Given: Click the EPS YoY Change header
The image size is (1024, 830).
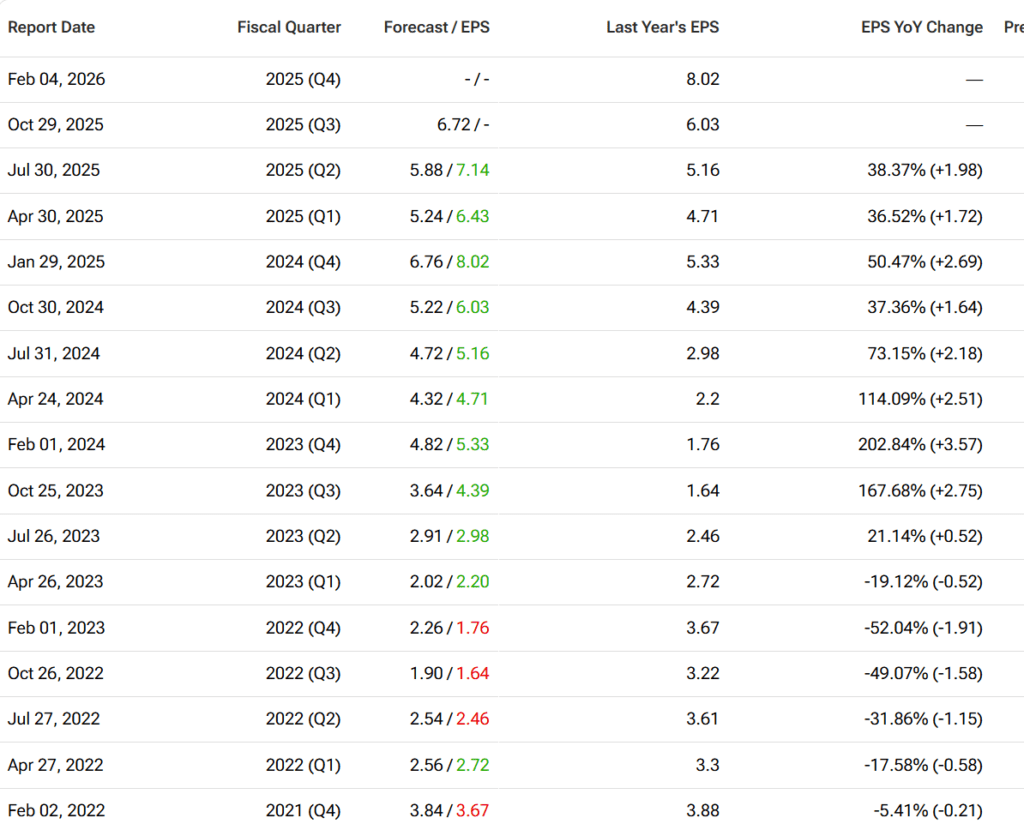Looking at the screenshot, I should [x=921, y=27].
